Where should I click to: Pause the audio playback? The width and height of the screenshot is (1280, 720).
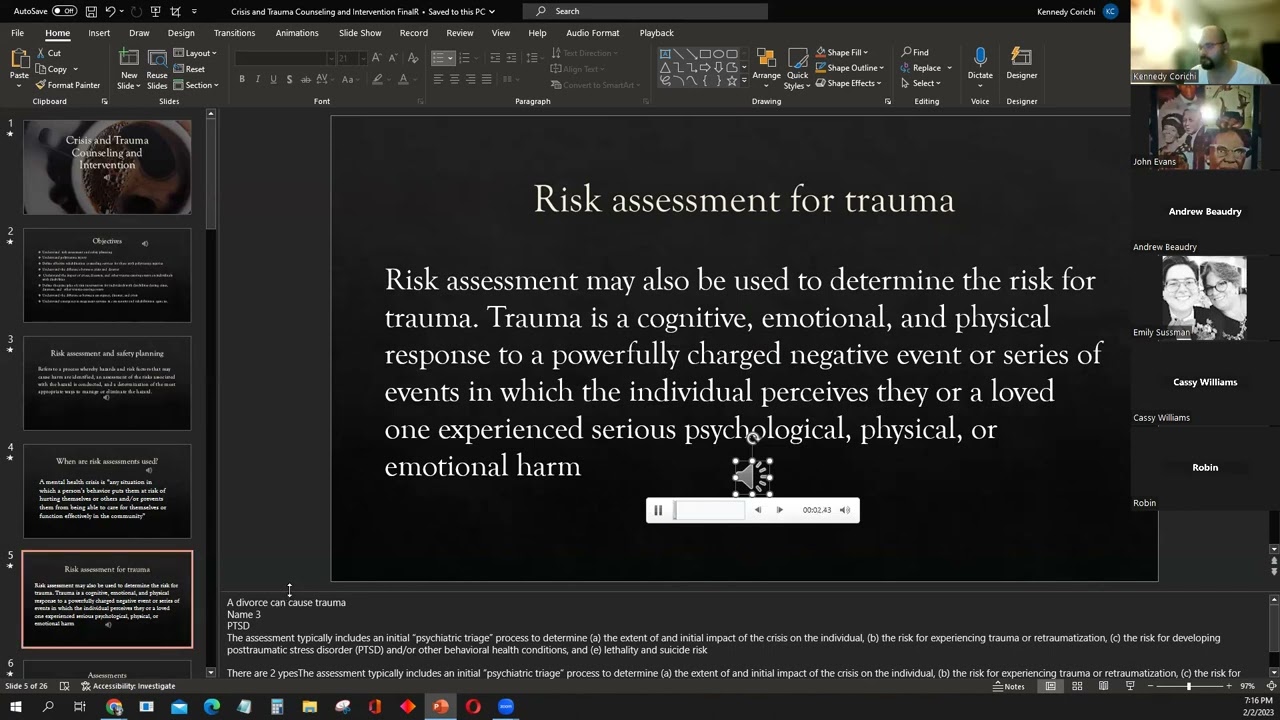click(658, 510)
